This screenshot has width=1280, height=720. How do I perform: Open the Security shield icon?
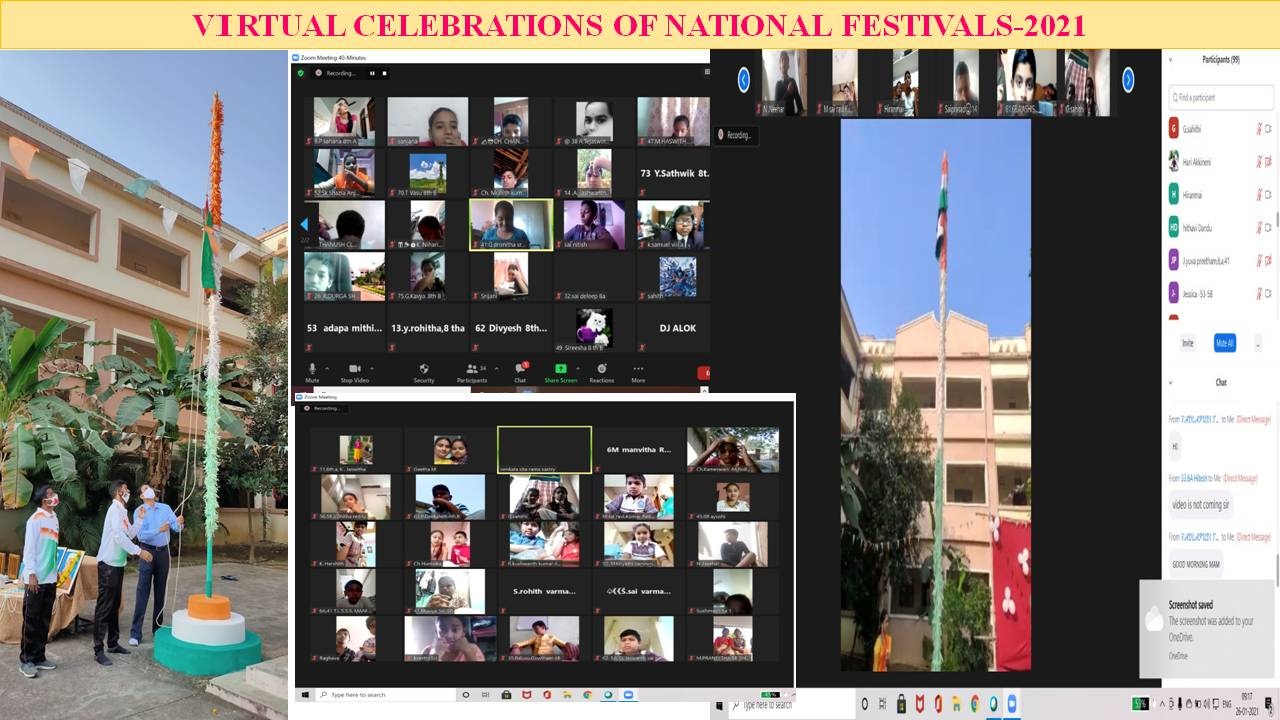tap(424, 369)
